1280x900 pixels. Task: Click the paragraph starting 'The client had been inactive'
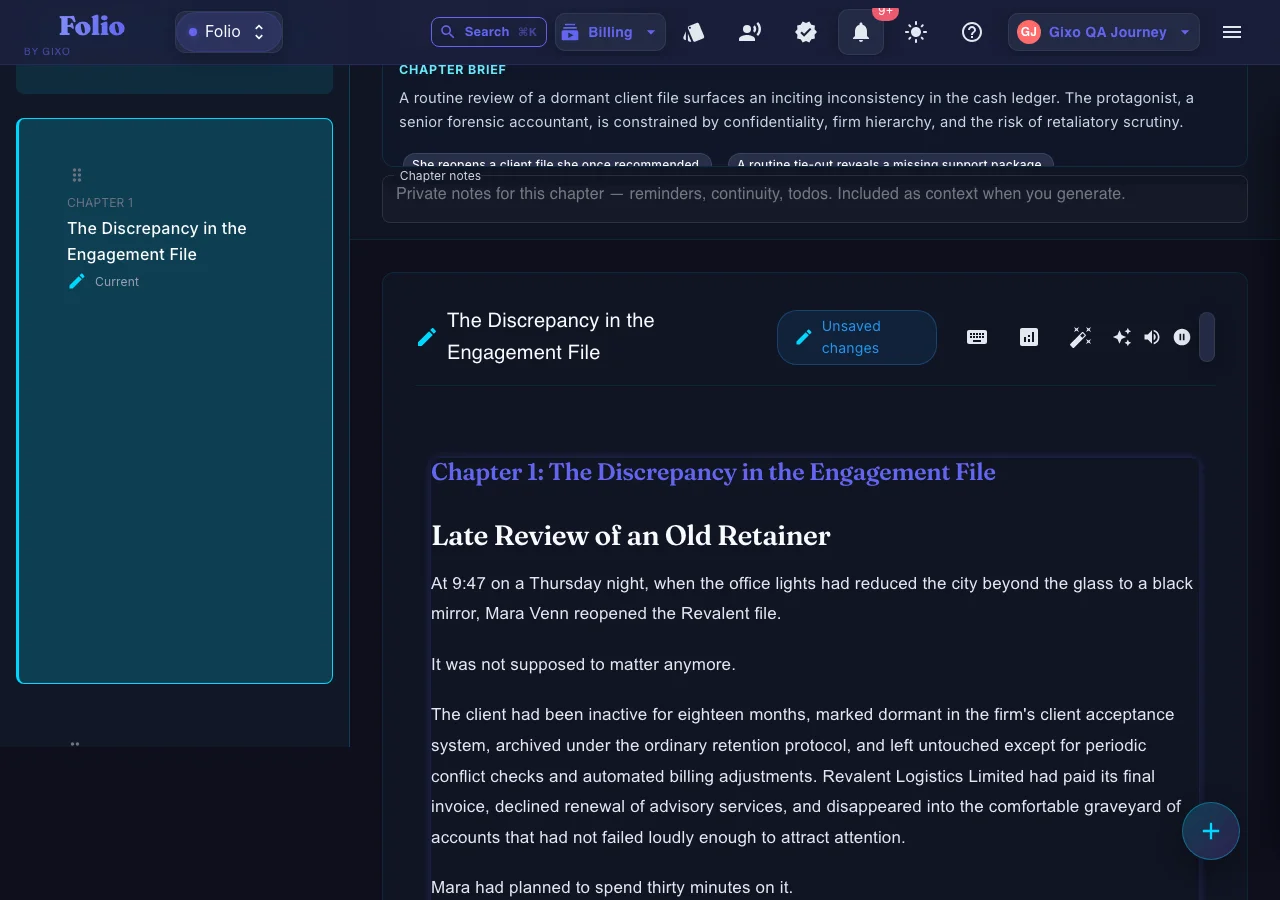[x=806, y=776]
